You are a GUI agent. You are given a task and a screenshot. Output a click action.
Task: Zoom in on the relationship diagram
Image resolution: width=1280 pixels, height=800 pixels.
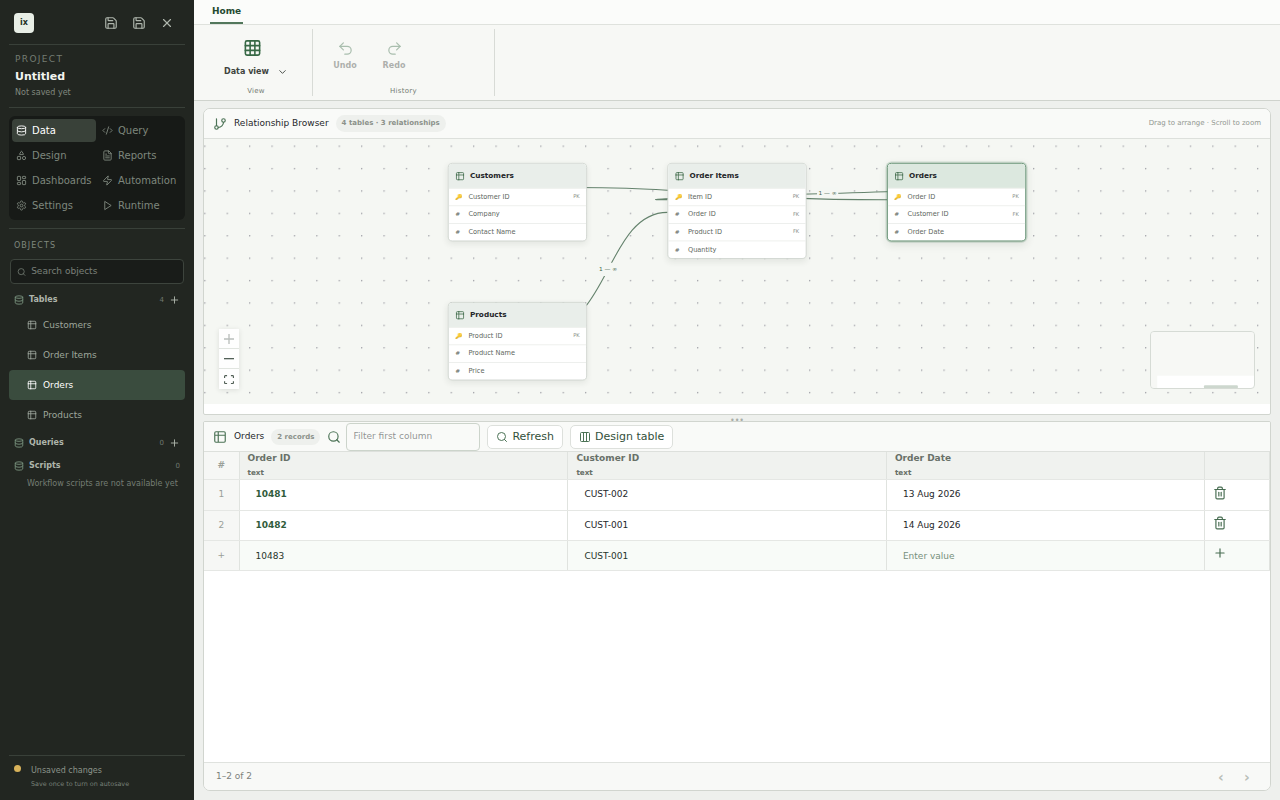229,339
